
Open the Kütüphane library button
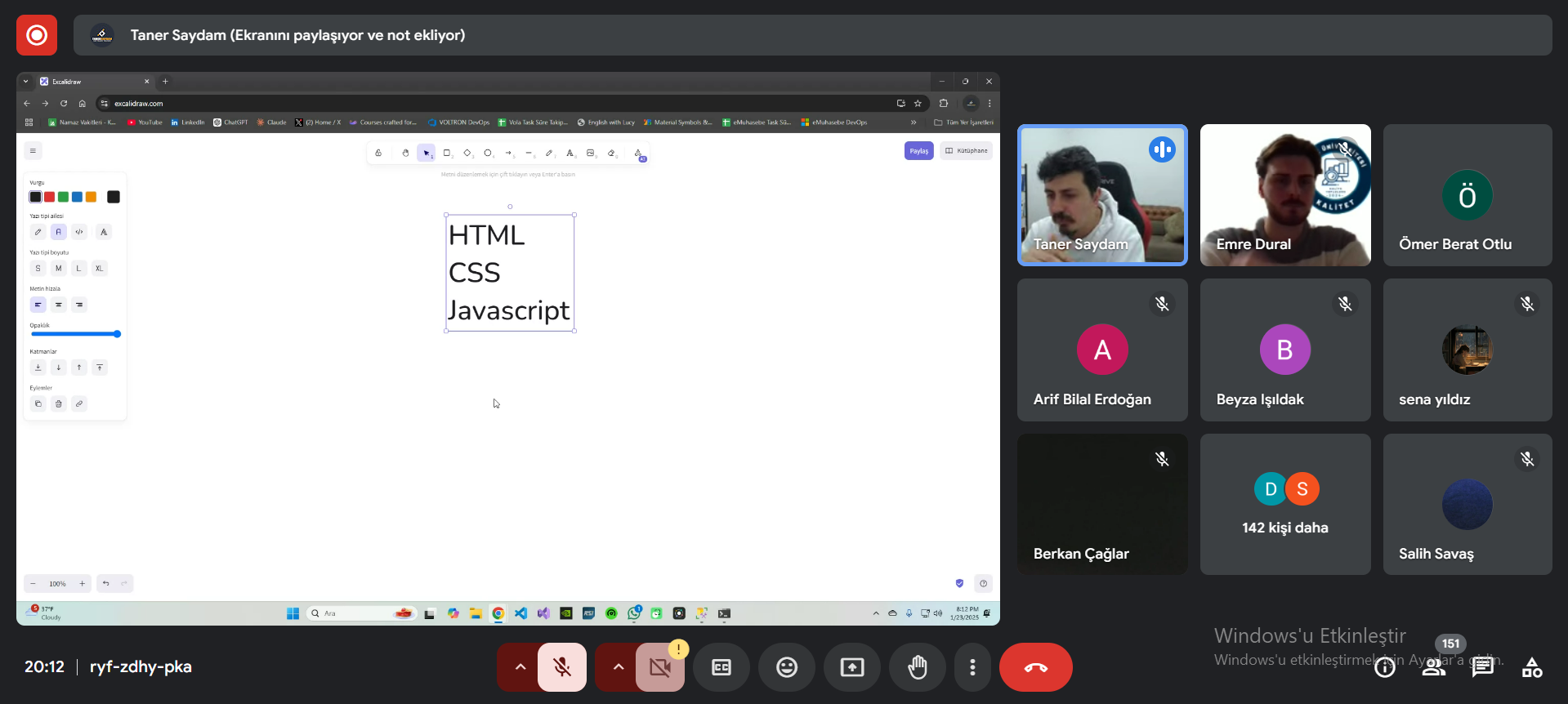967,151
